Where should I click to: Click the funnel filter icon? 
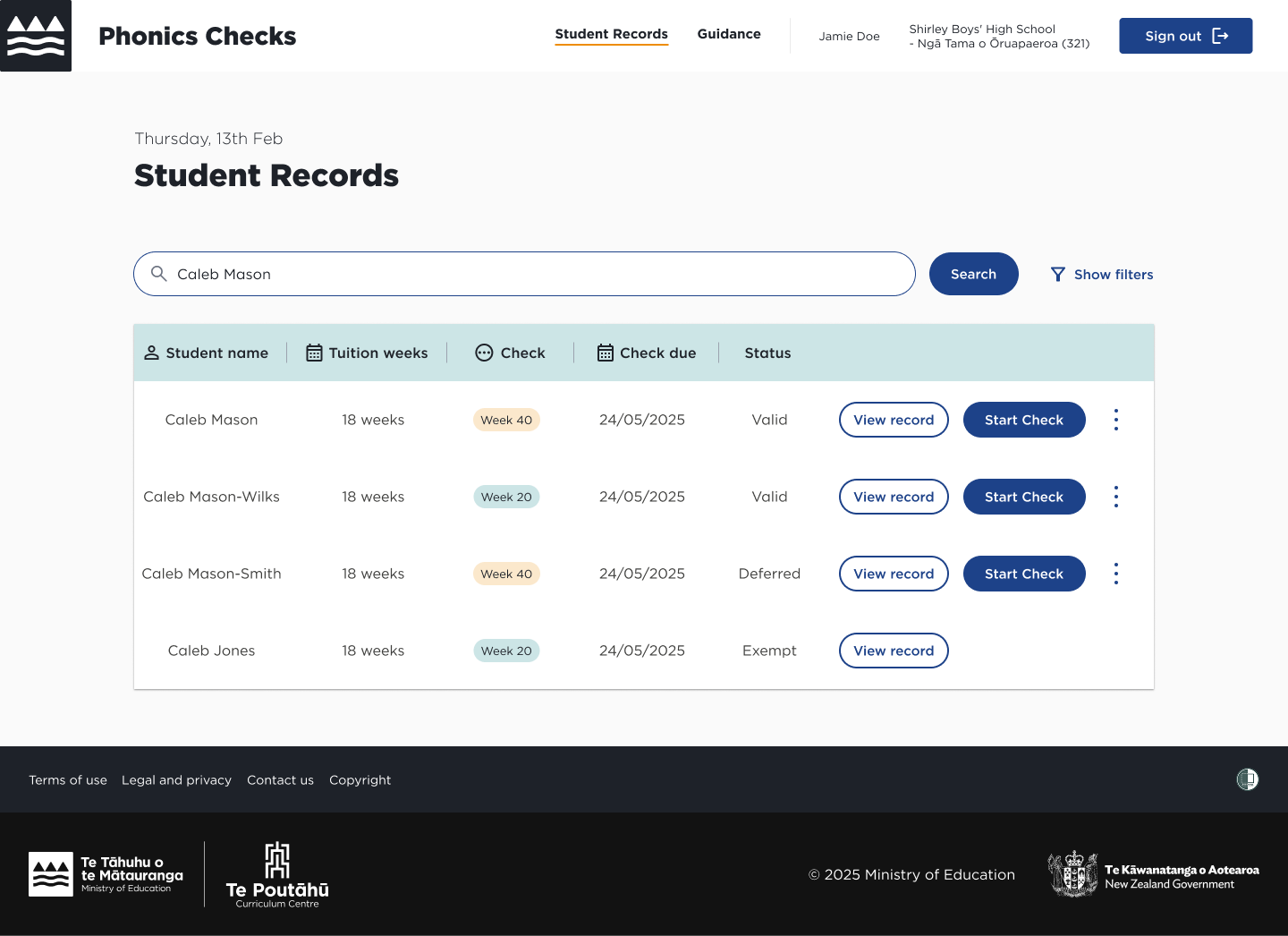(1057, 275)
